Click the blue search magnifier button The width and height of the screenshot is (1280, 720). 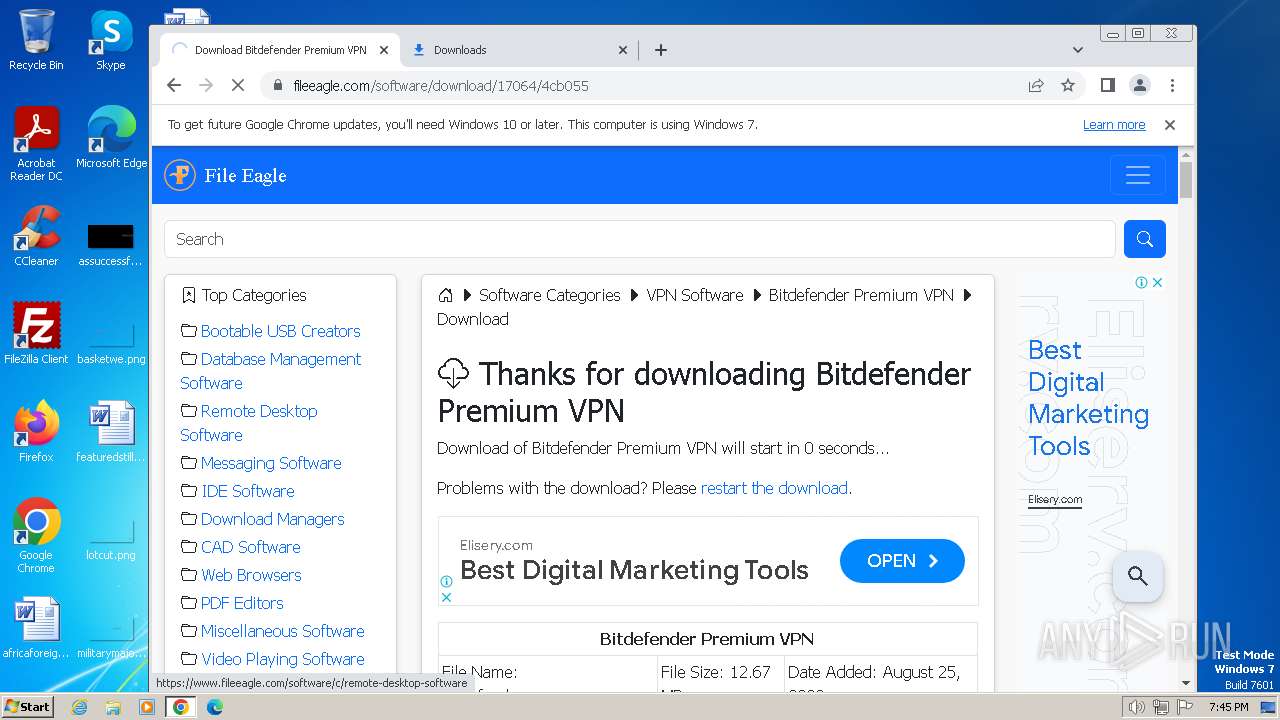click(x=1145, y=239)
